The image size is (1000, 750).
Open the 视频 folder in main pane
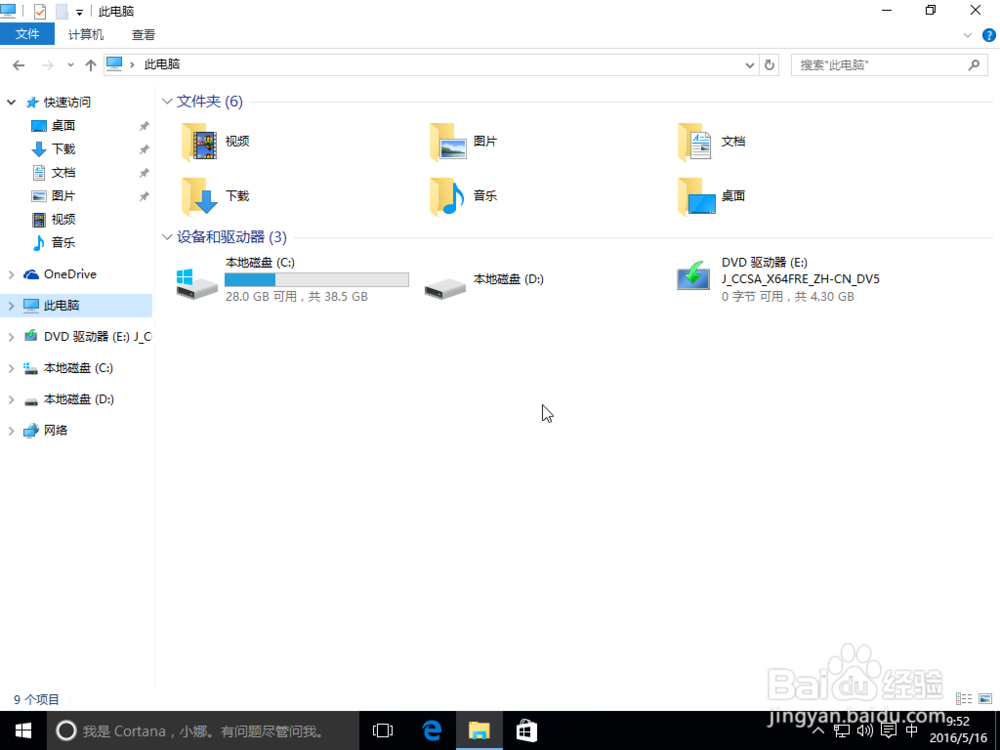click(x=216, y=142)
